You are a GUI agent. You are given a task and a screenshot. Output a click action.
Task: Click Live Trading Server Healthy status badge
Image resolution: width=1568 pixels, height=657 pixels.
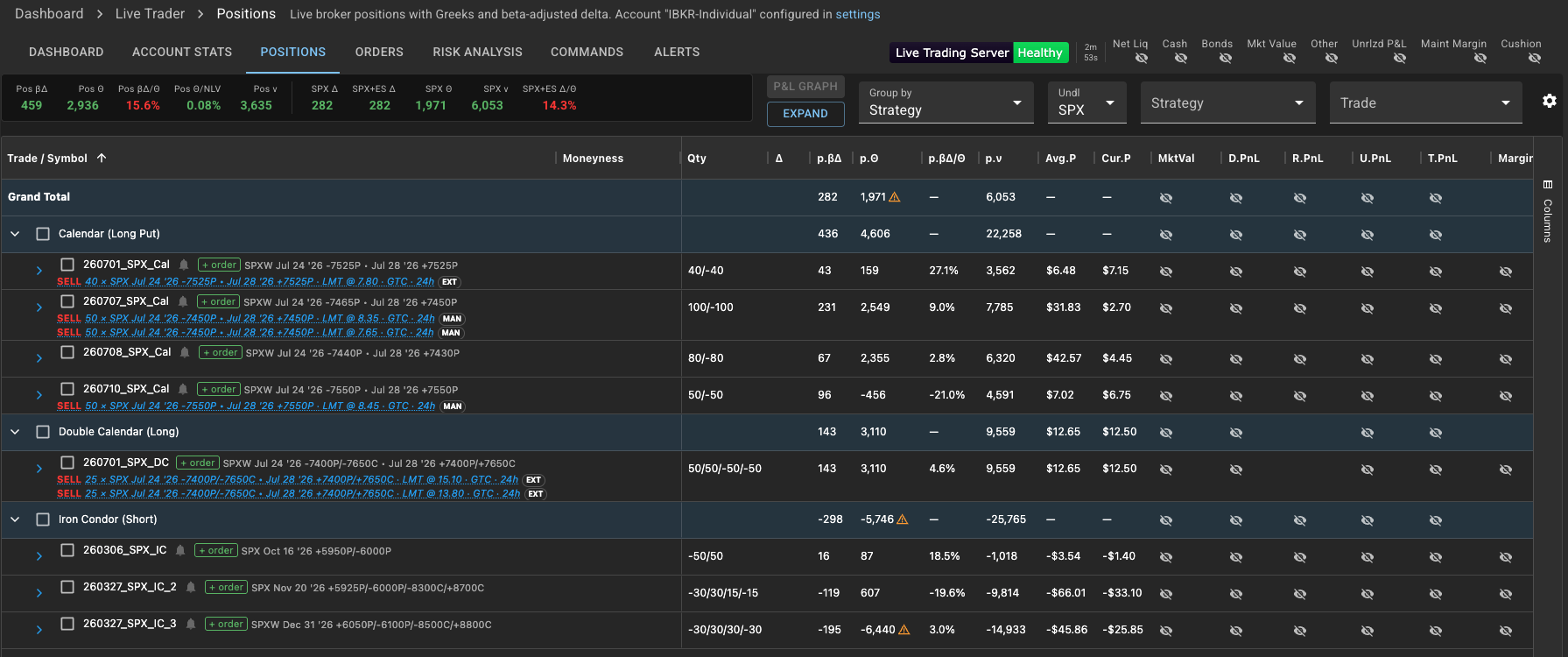pos(981,53)
